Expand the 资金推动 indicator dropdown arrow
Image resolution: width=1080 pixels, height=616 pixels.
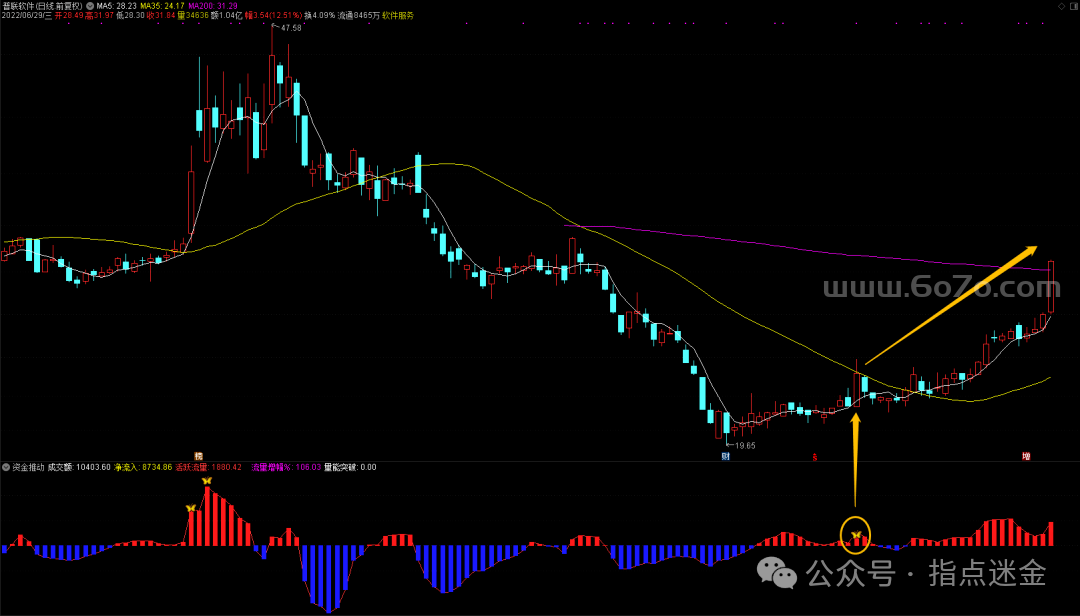click(x=6, y=467)
